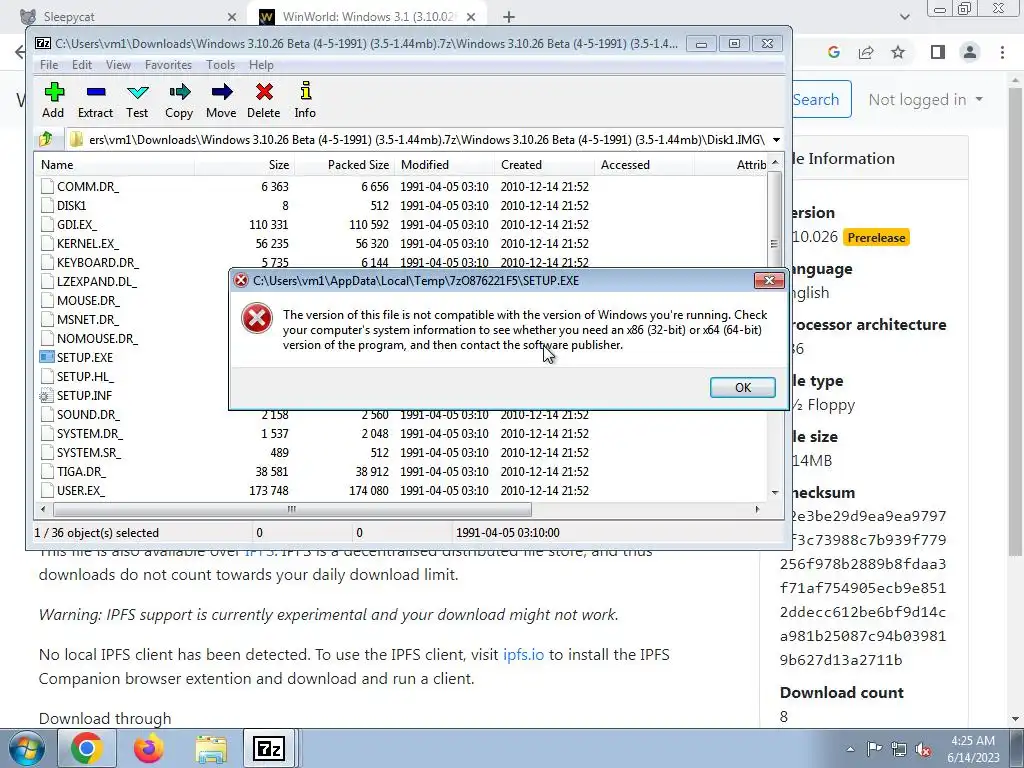Open a new Chrome tab
This screenshot has width=1024, height=768.
pos(509,17)
